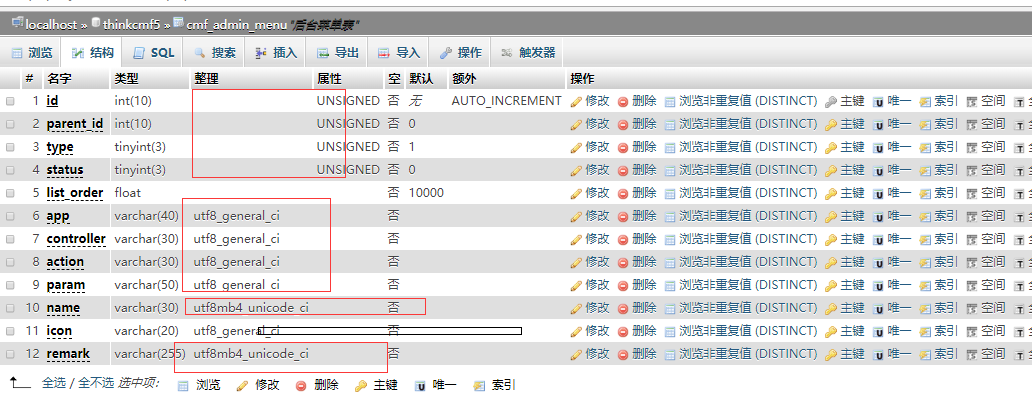Click utf8mb4_unicode_ci collation of remark row

(251, 354)
